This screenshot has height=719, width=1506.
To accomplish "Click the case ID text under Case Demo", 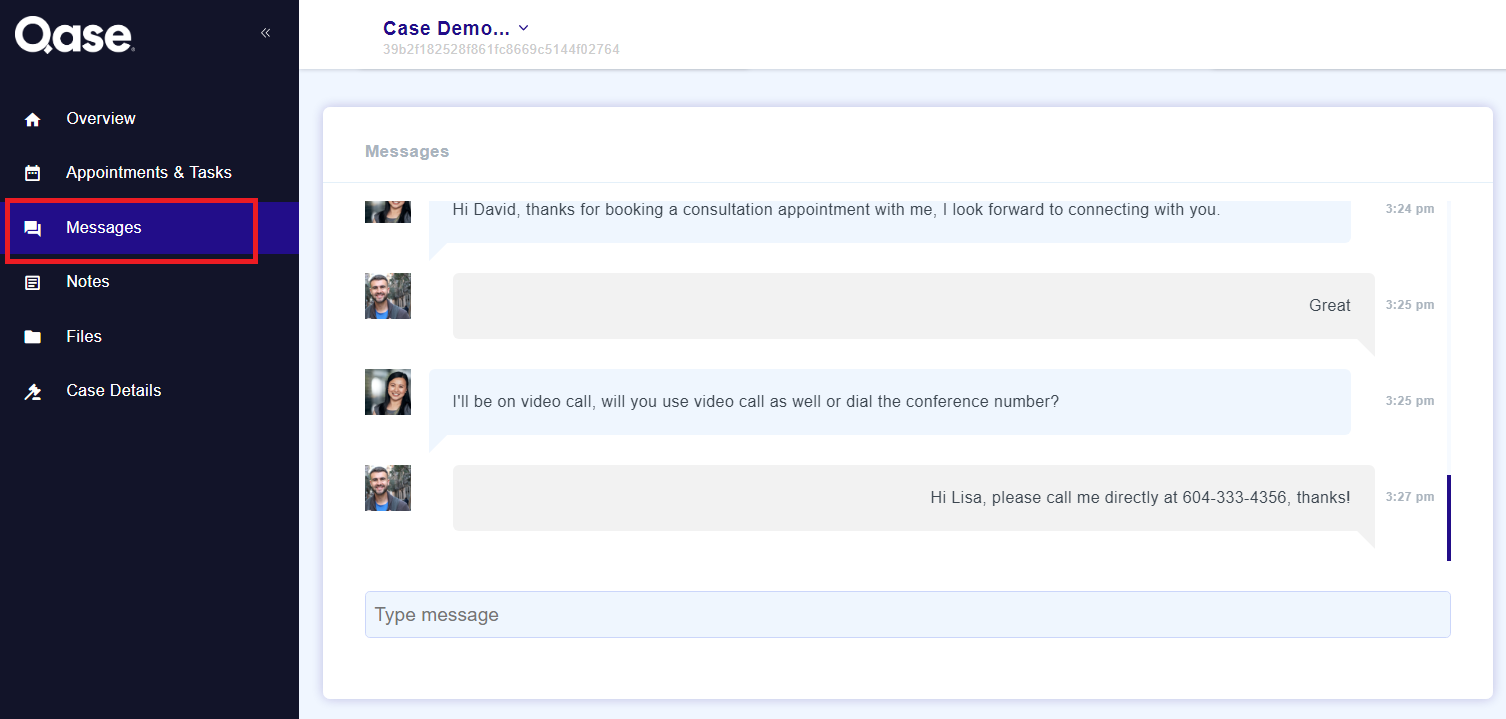I will [x=501, y=49].
